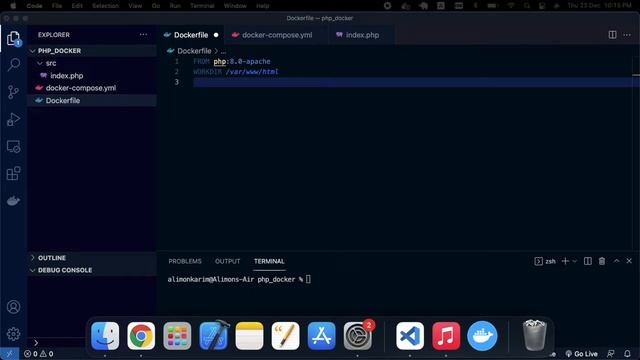Open the remote window indicator in status bar

pos(9,354)
